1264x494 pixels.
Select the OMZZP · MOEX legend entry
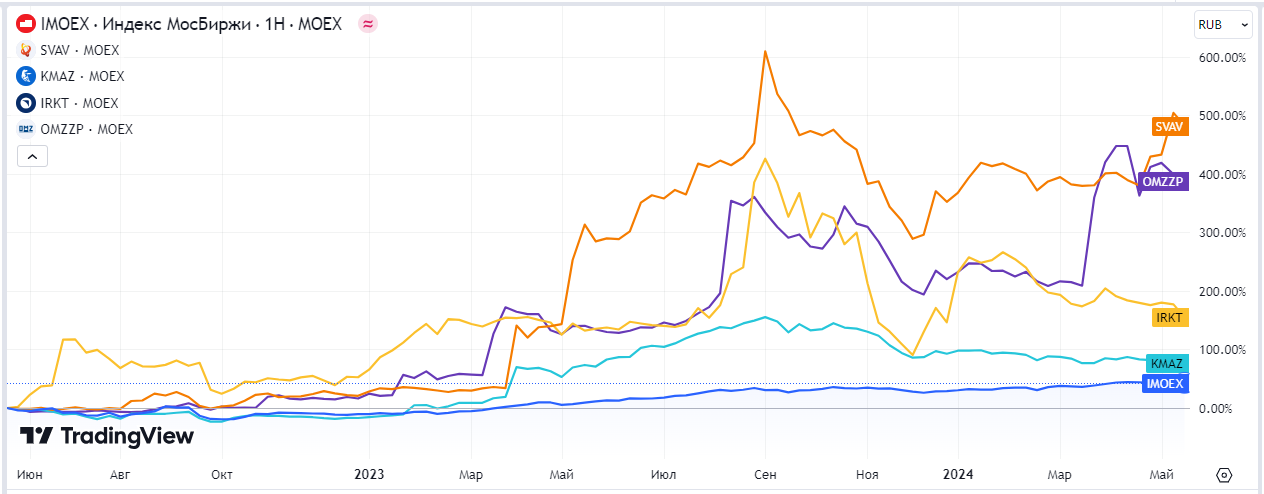point(87,129)
